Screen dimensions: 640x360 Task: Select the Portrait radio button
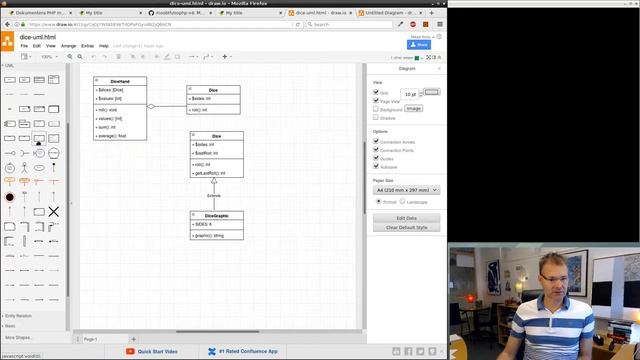click(x=379, y=201)
